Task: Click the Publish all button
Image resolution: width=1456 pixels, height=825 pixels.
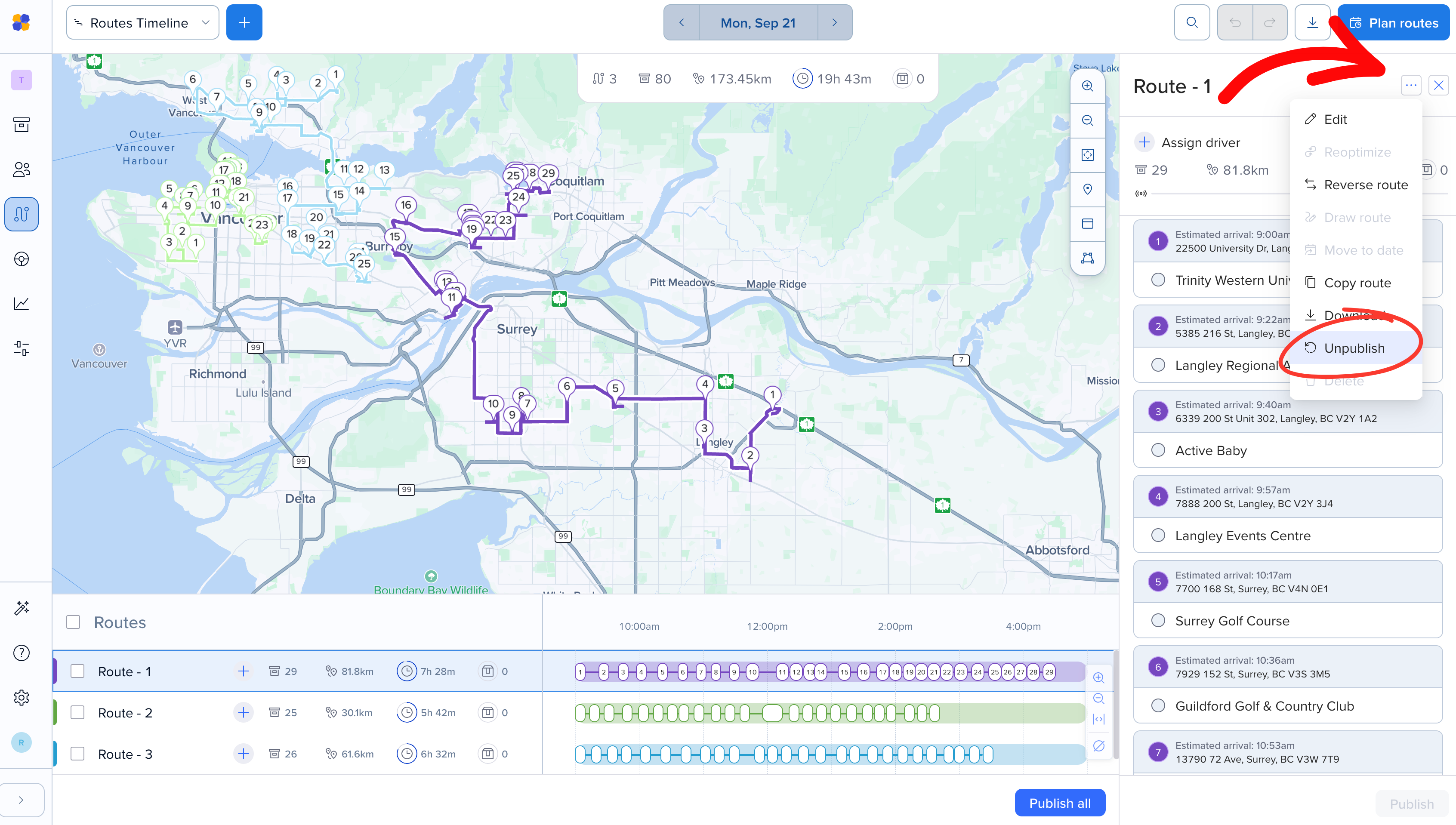Action: tap(1059, 803)
